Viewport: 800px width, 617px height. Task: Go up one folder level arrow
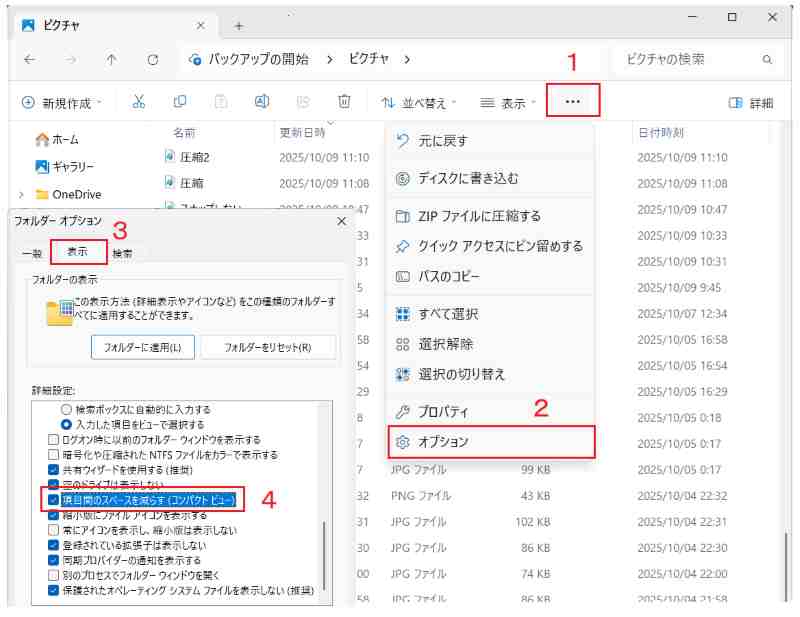[x=111, y=60]
